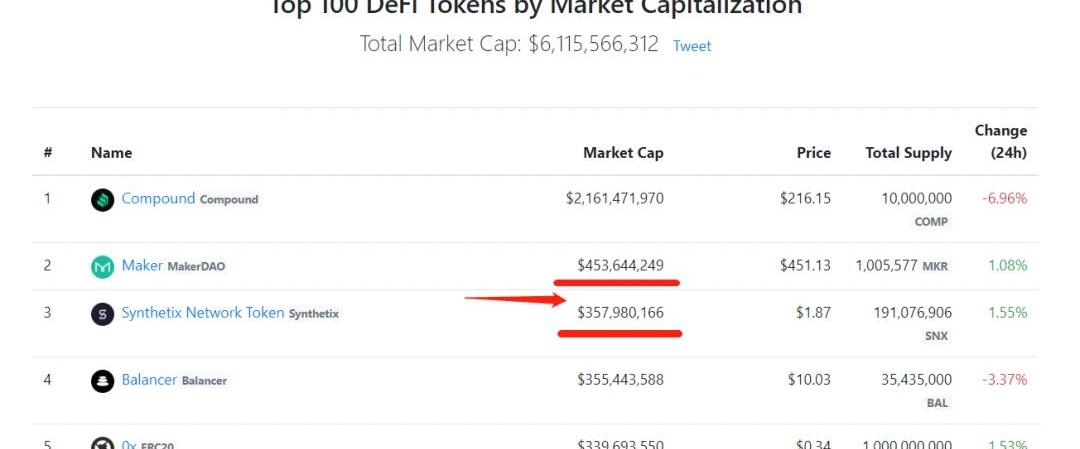The width and height of the screenshot is (1080, 449).
Task: Sort table by Total Supply column header
Action: point(908,153)
